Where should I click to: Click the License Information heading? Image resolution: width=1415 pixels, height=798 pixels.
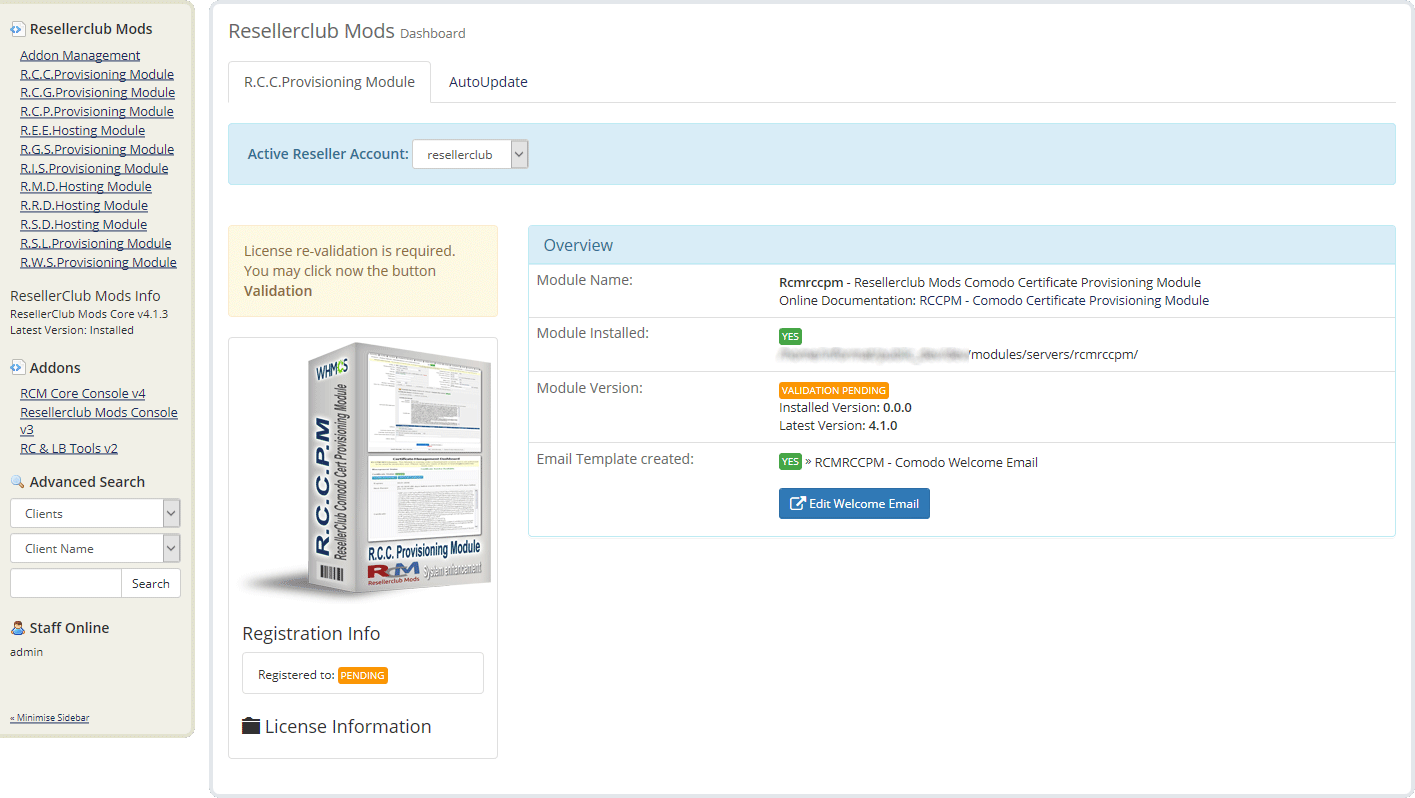point(348,726)
